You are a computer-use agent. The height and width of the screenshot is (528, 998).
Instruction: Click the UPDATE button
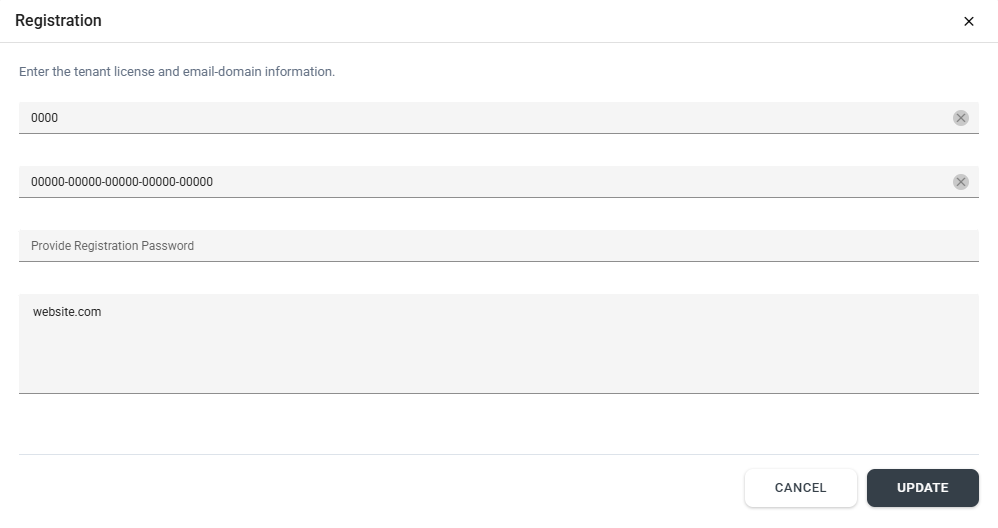(922, 488)
